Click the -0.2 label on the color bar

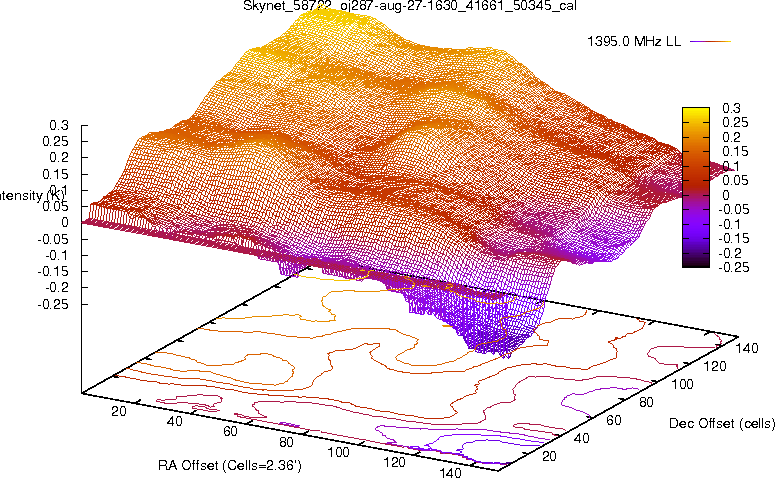click(730, 254)
